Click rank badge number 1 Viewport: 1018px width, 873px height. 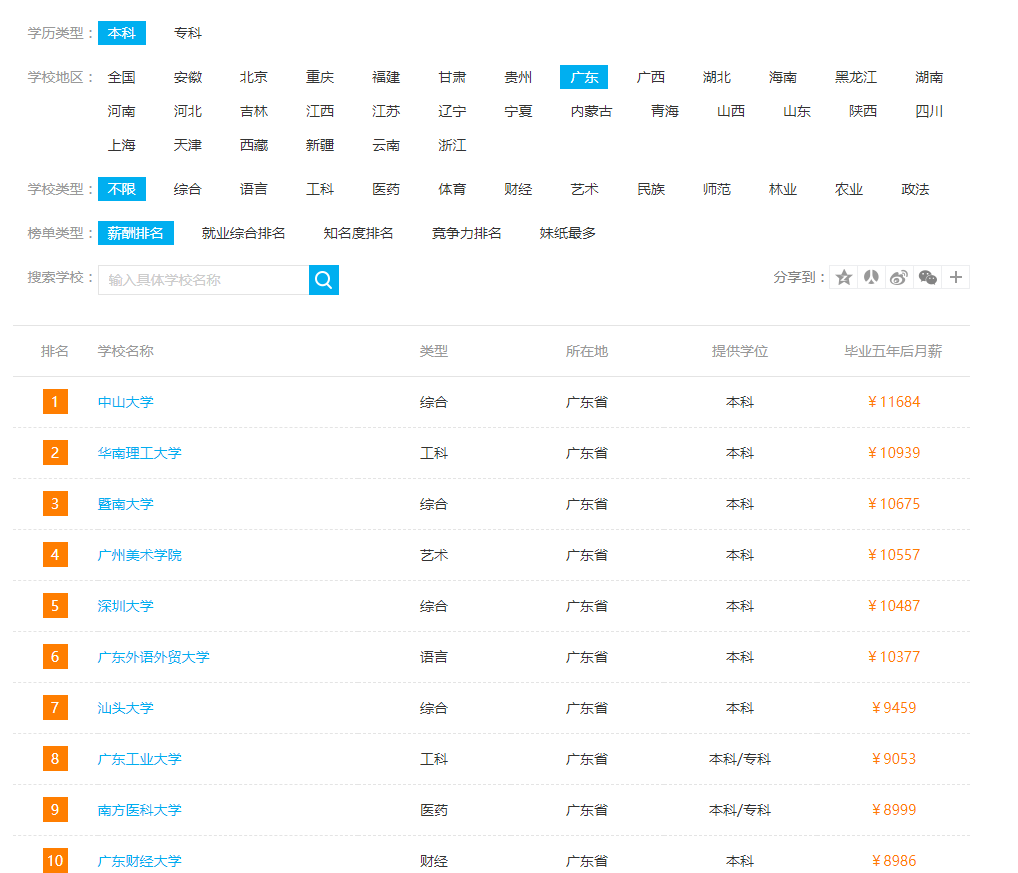(x=55, y=402)
